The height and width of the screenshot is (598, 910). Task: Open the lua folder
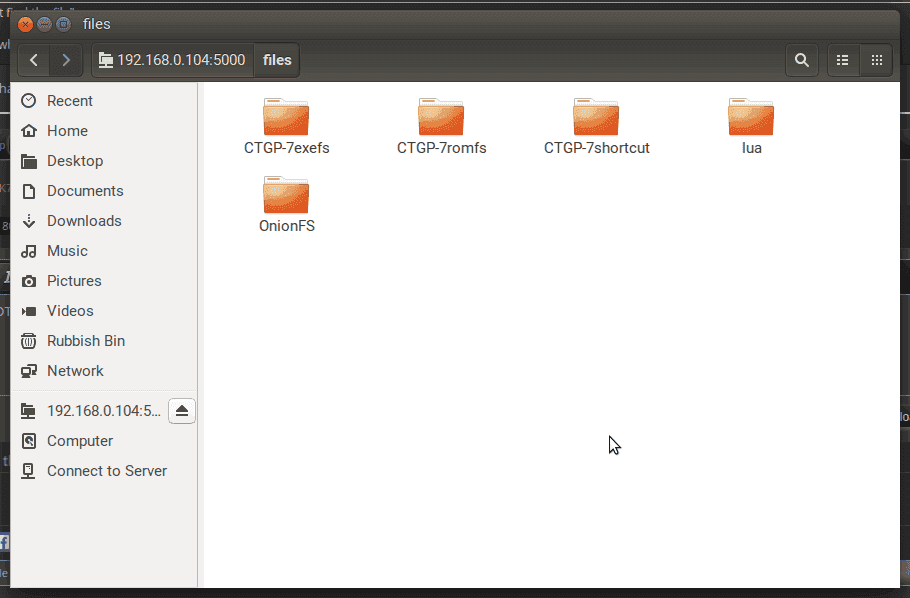(x=751, y=127)
